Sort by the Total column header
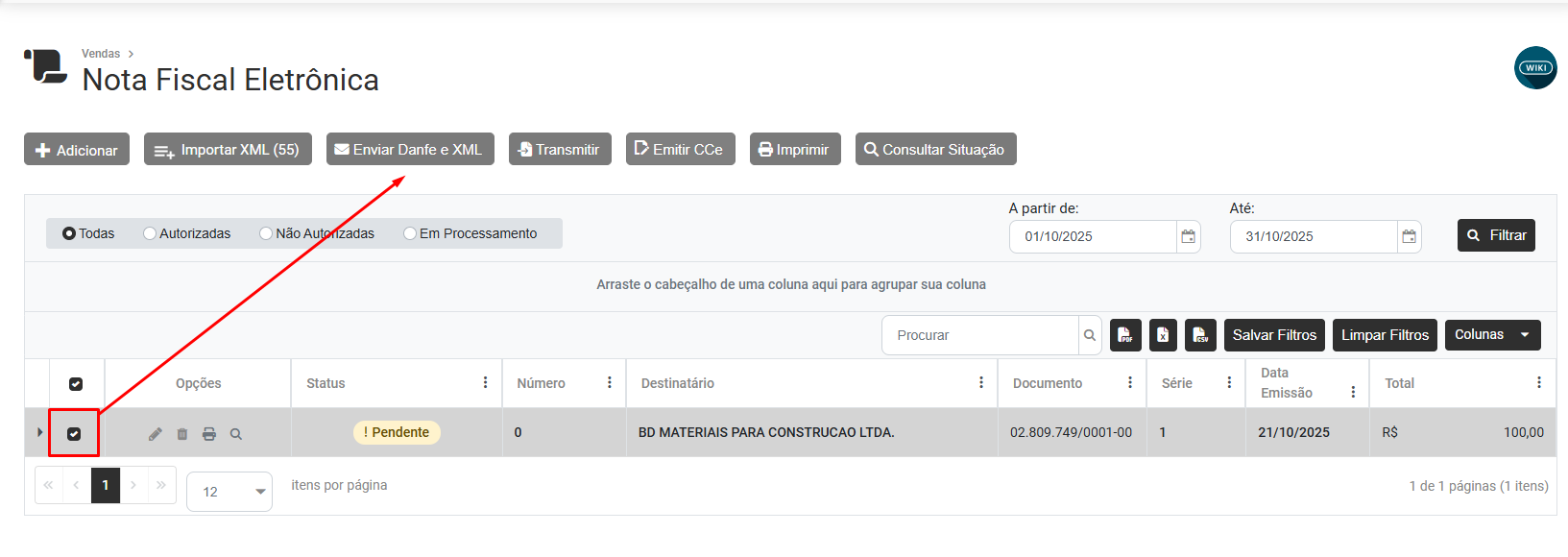The height and width of the screenshot is (557, 1568). [x=1399, y=383]
